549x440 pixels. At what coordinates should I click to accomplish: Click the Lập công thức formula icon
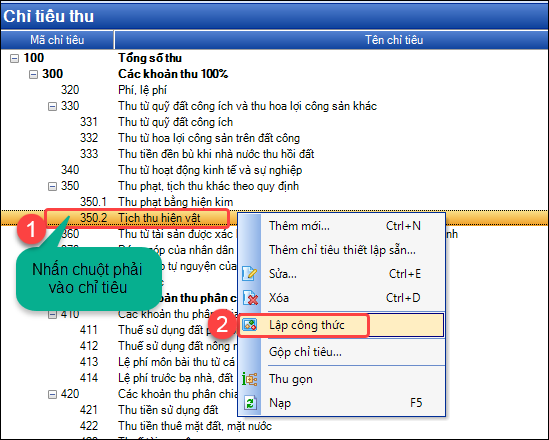tap(250, 325)
